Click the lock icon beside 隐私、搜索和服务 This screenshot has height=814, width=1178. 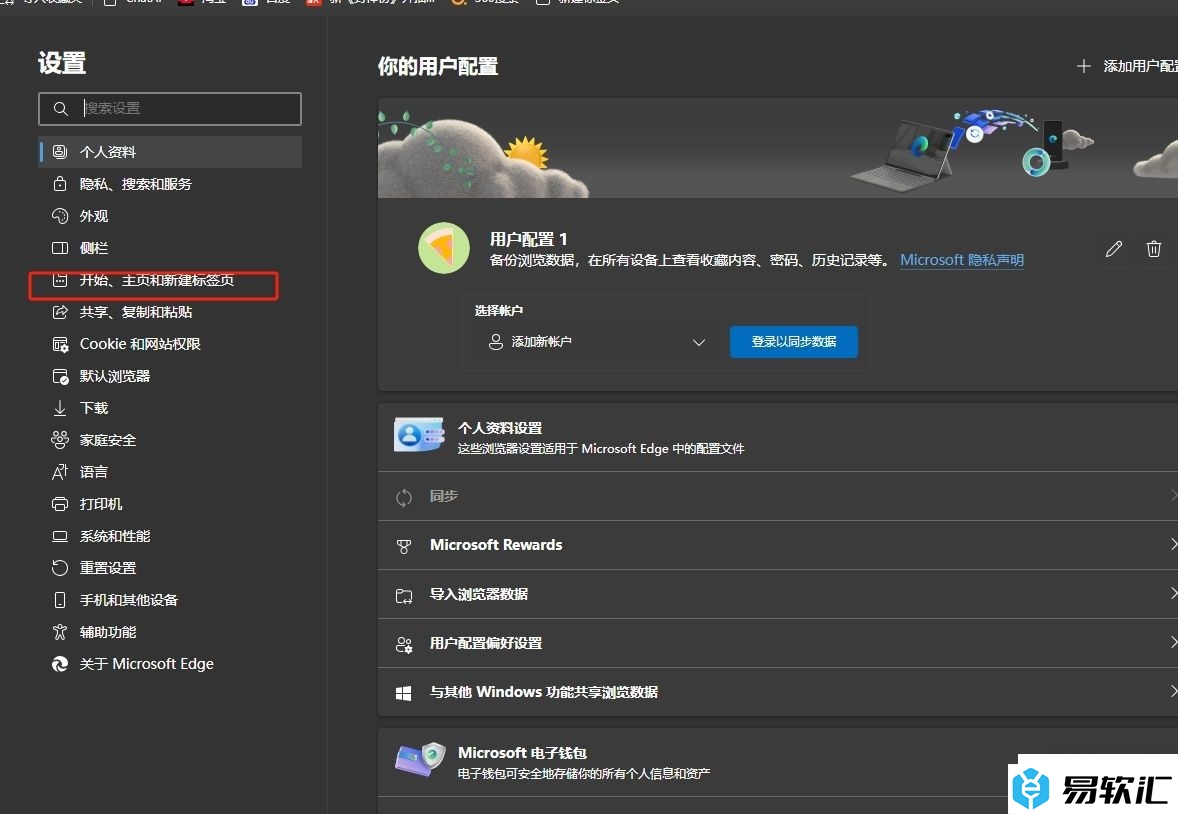[x=60, y=183]
